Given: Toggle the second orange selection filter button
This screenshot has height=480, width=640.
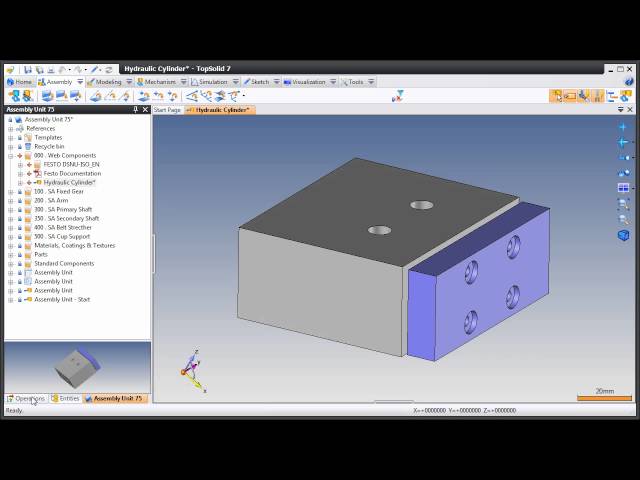Looking at the screenshot, I should 570,96.
